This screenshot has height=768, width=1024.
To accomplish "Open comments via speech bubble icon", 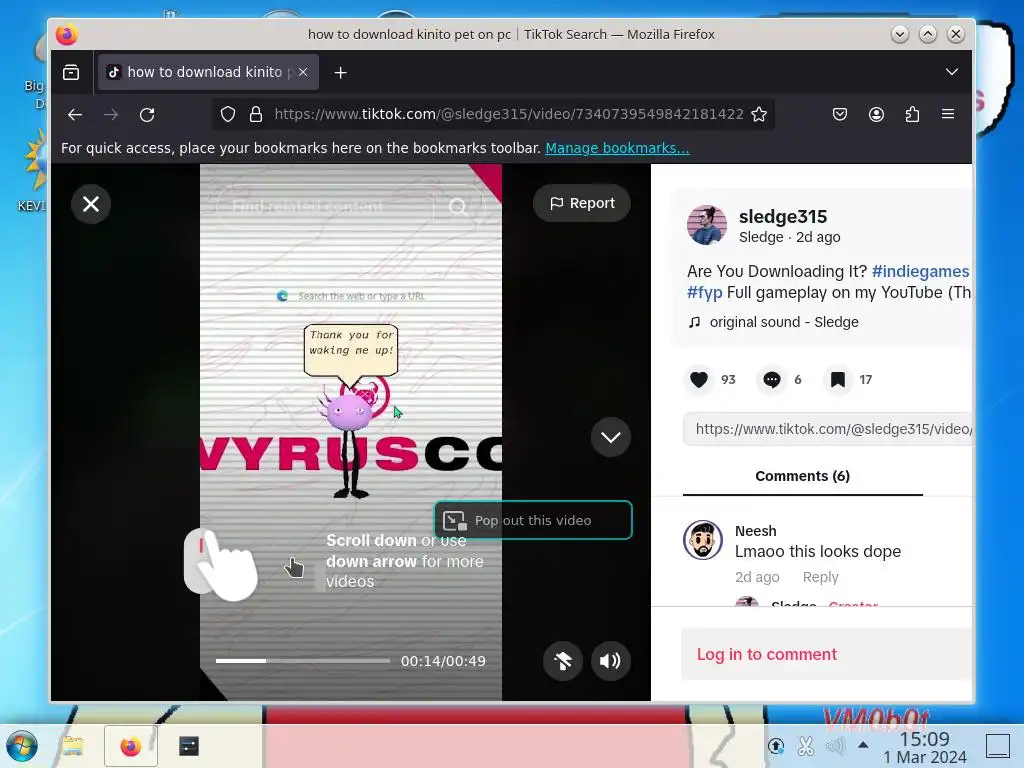I will 772,379.
